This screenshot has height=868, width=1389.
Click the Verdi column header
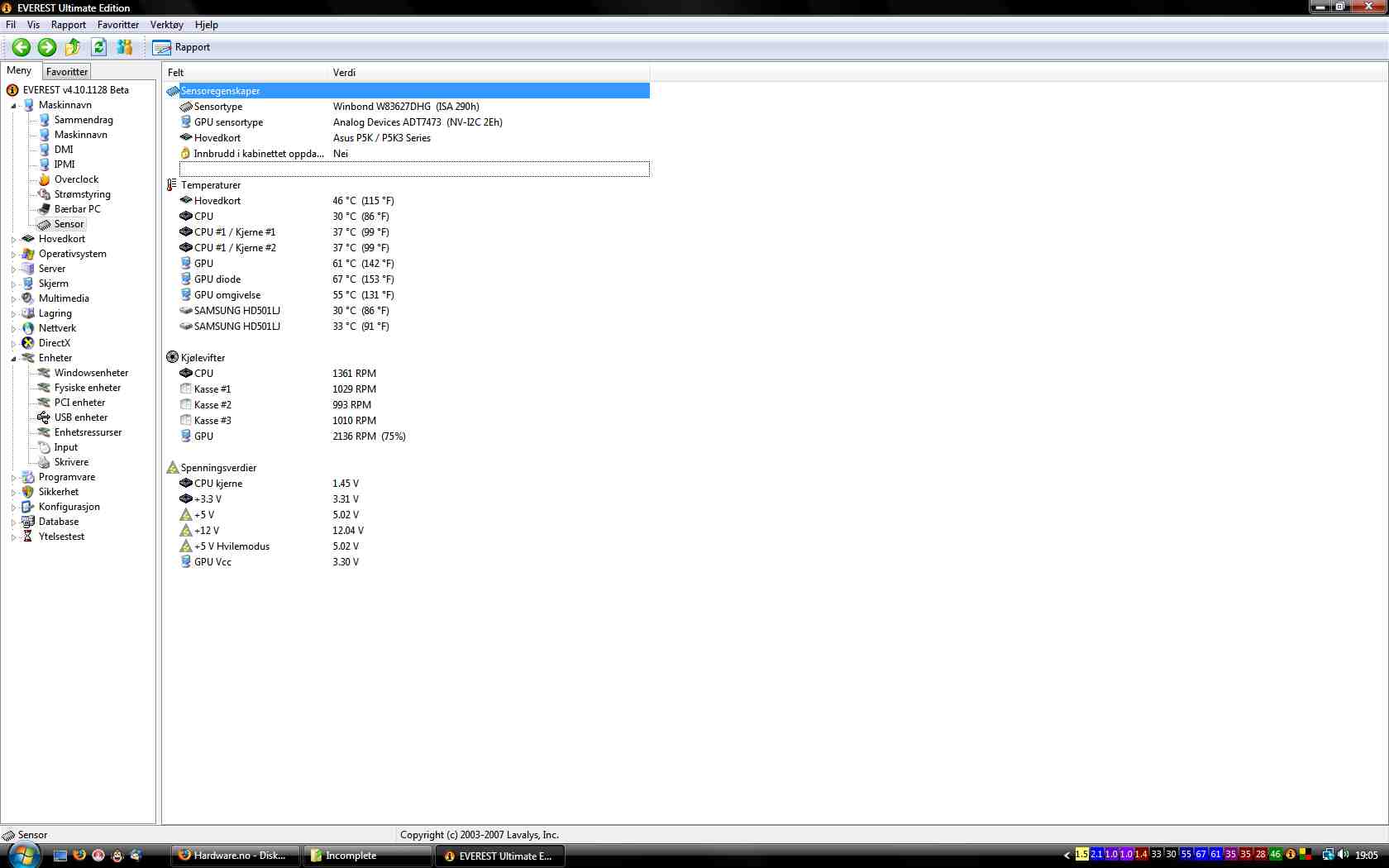(x=489, y=73)
